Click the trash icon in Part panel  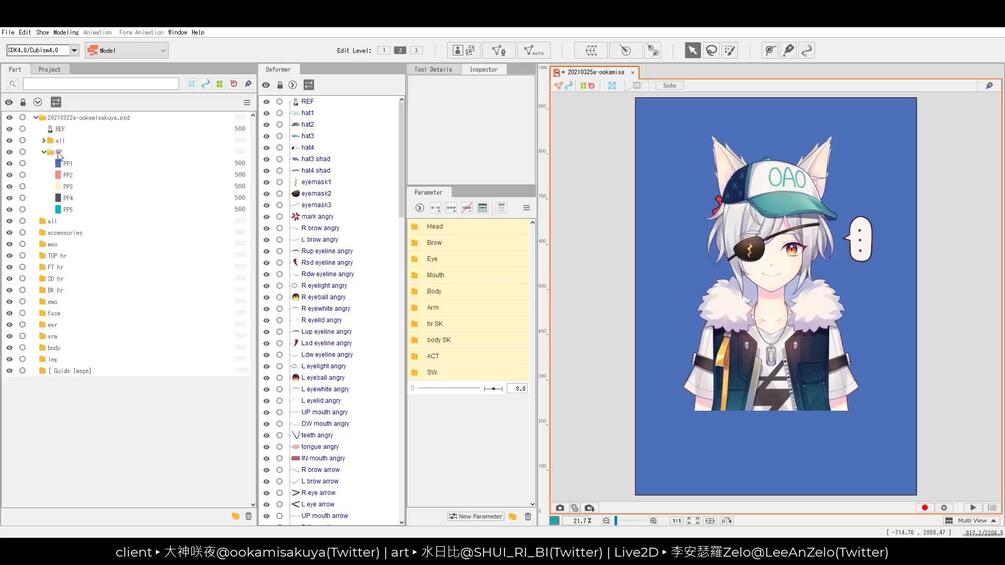click(249, 516)
